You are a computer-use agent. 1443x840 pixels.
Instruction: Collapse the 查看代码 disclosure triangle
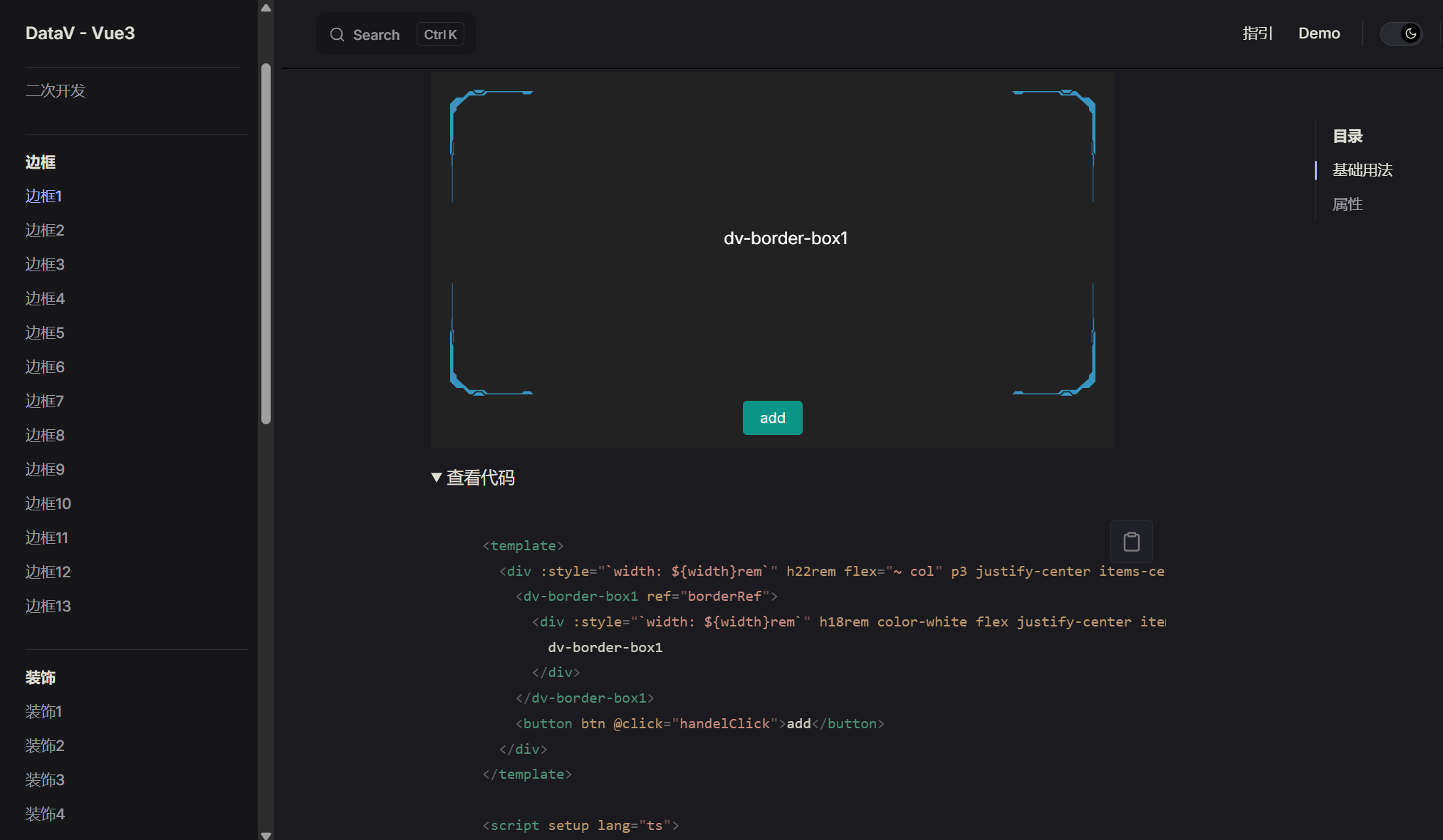(437, 478)
